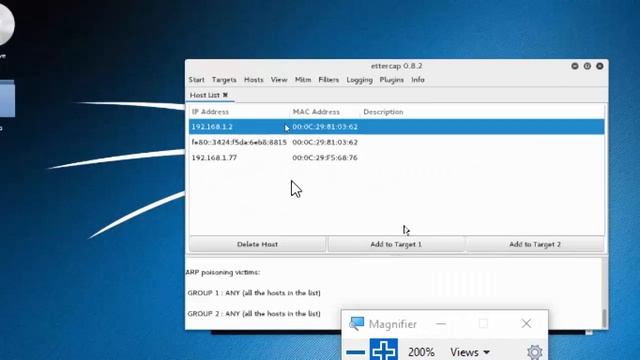640x360 pixels.
Task: Click the Description column header
Action: 383,111
